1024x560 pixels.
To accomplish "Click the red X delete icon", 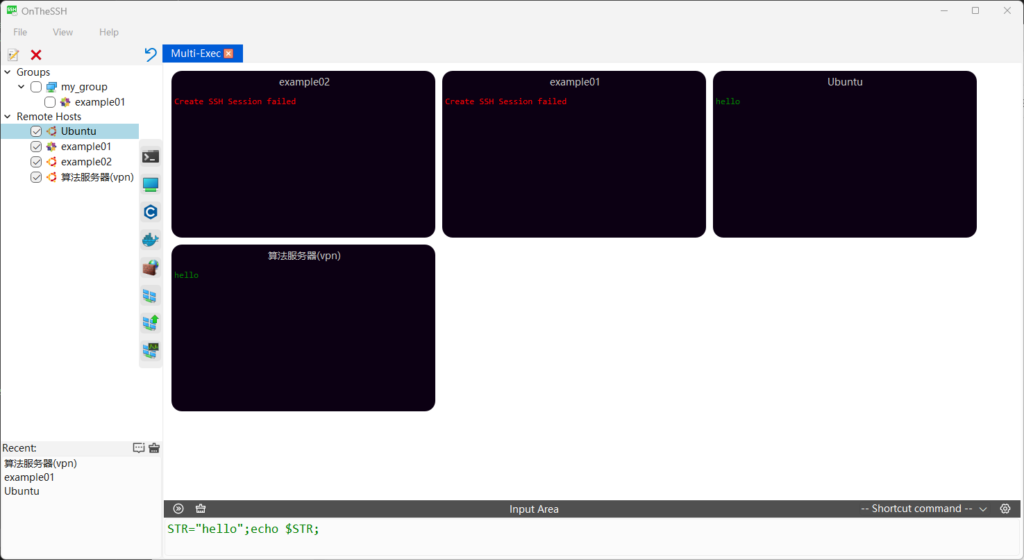I will click(x=36, y=55).
